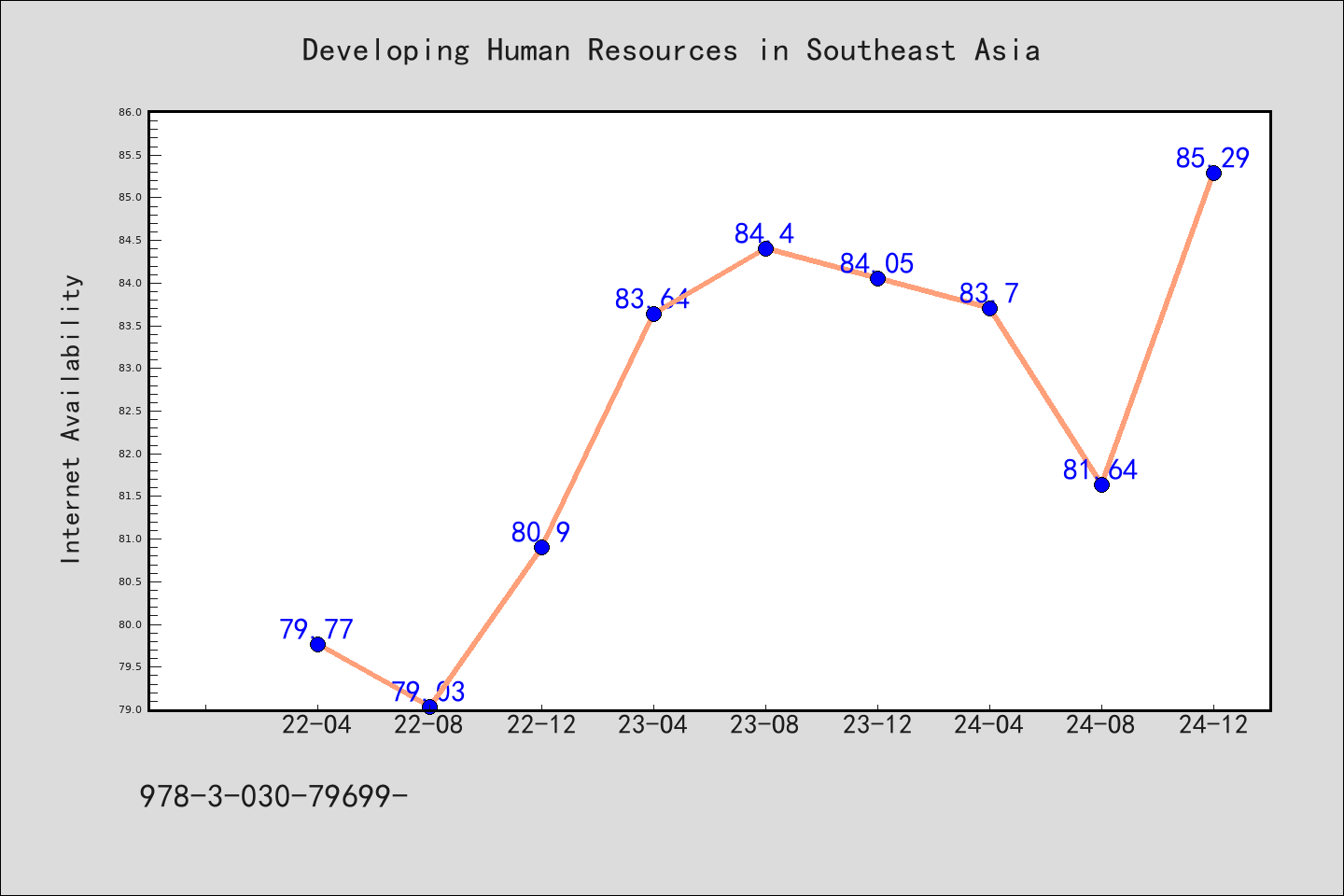The width and height of the screenshot is (1344, 896).
Task: Click the '85.0' y-axis tick label
Action: pyautogui.click(x=131, y=197)
